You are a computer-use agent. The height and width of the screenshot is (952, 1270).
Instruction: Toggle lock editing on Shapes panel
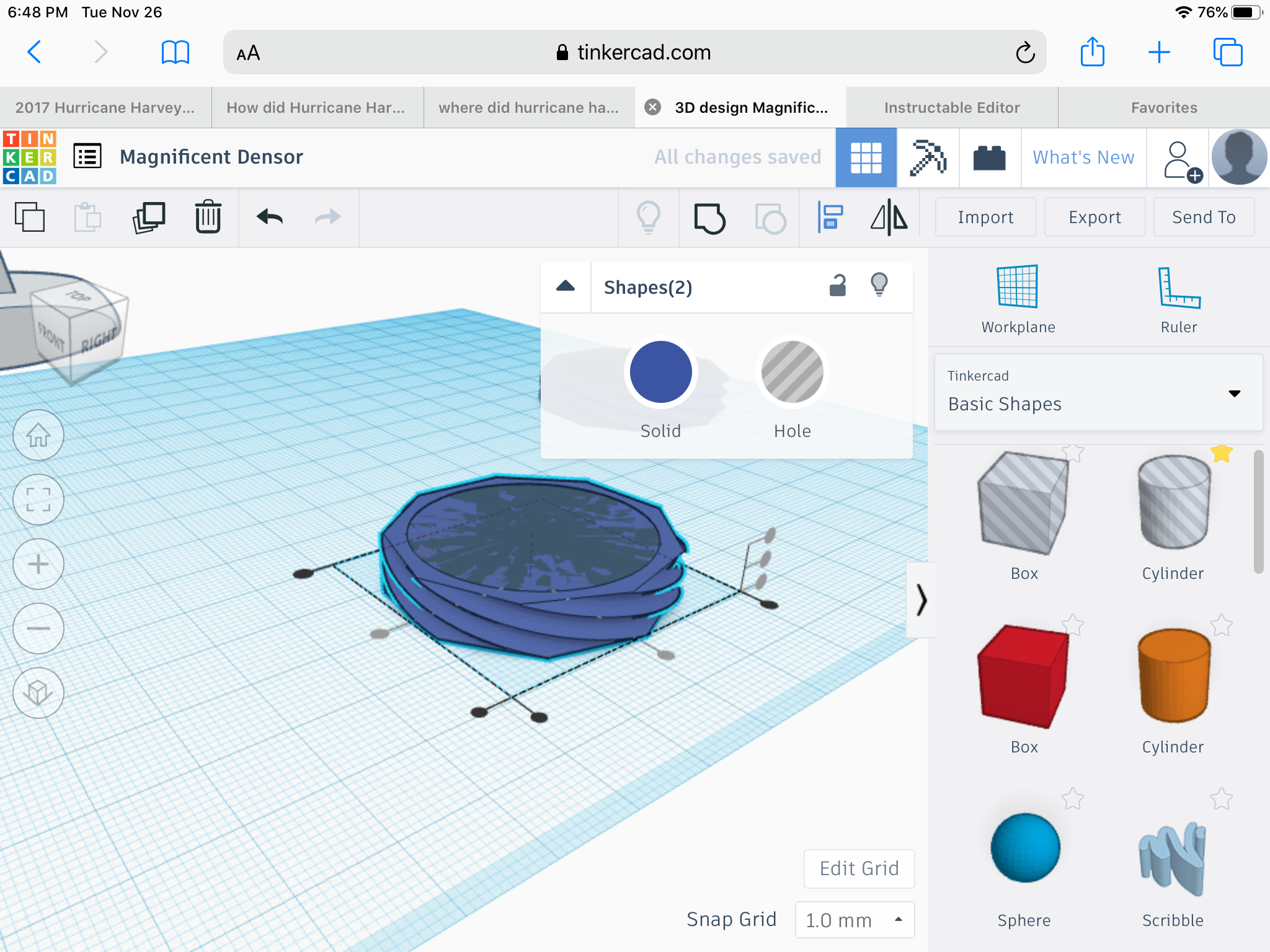point(838,286)
